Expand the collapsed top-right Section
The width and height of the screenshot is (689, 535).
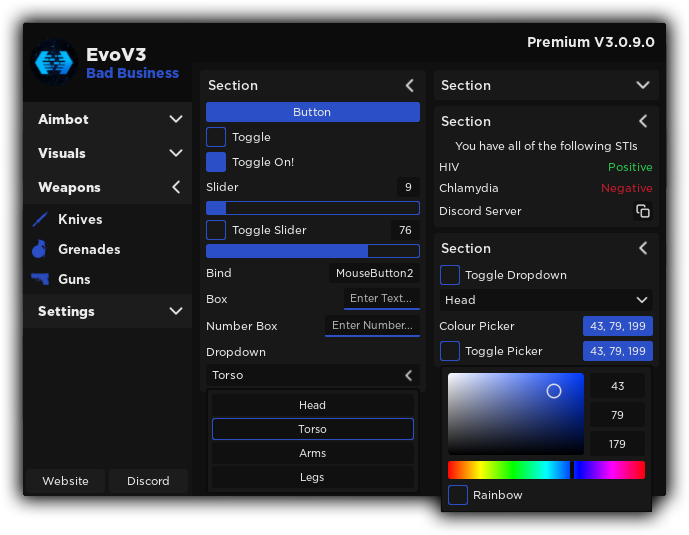pos(643,85)
